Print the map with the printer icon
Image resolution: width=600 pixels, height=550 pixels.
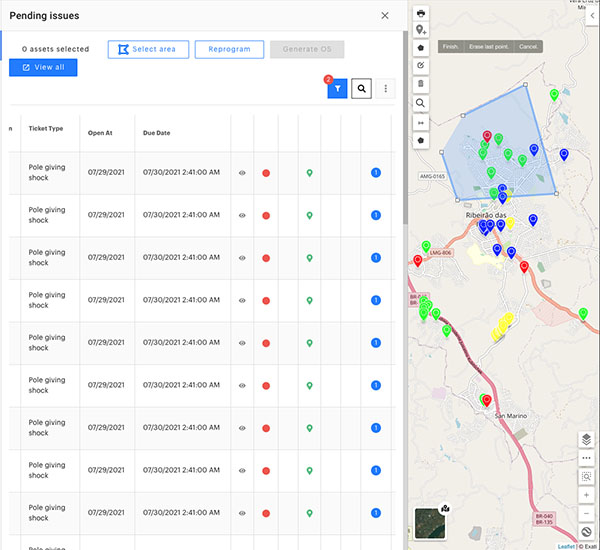coord(421,13)
